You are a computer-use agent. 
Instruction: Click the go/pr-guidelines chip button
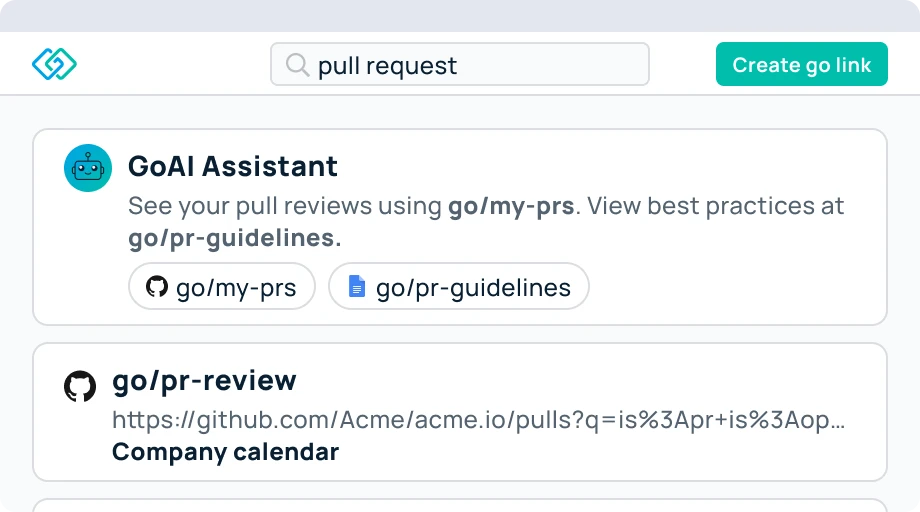459,288
